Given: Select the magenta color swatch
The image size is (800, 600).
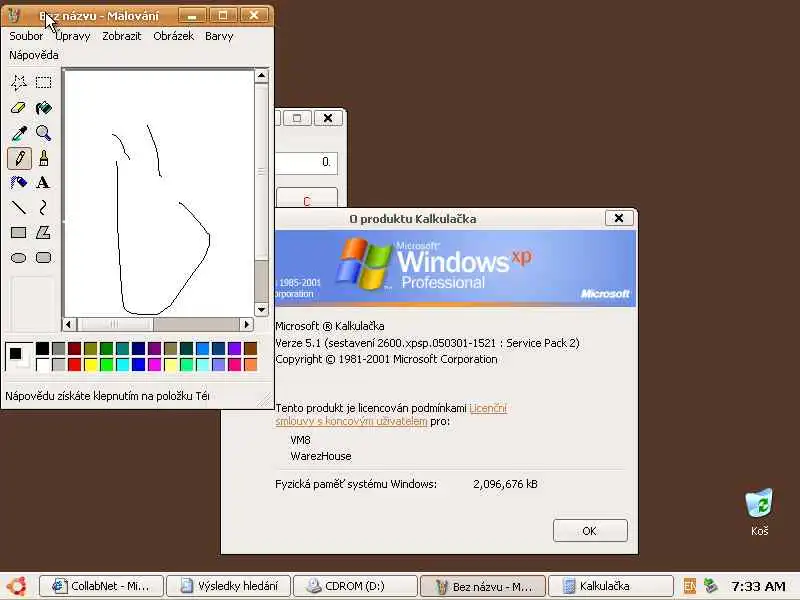Looking at the screenshot, I should [155, 365].
